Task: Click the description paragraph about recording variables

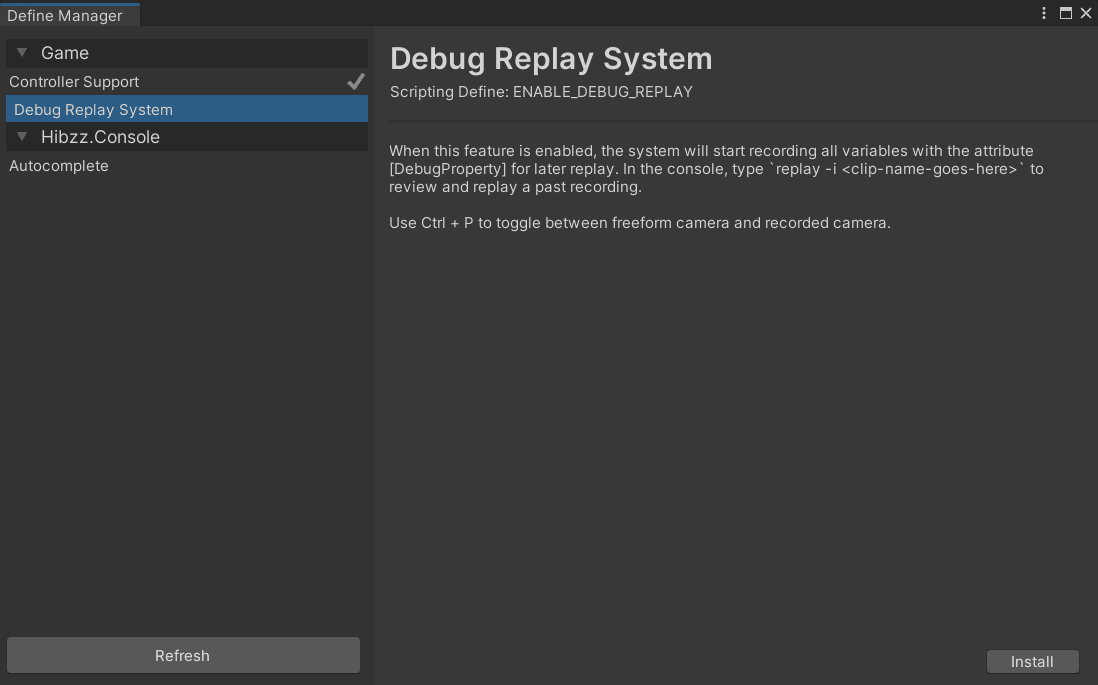Action: [x=716, y=169]
